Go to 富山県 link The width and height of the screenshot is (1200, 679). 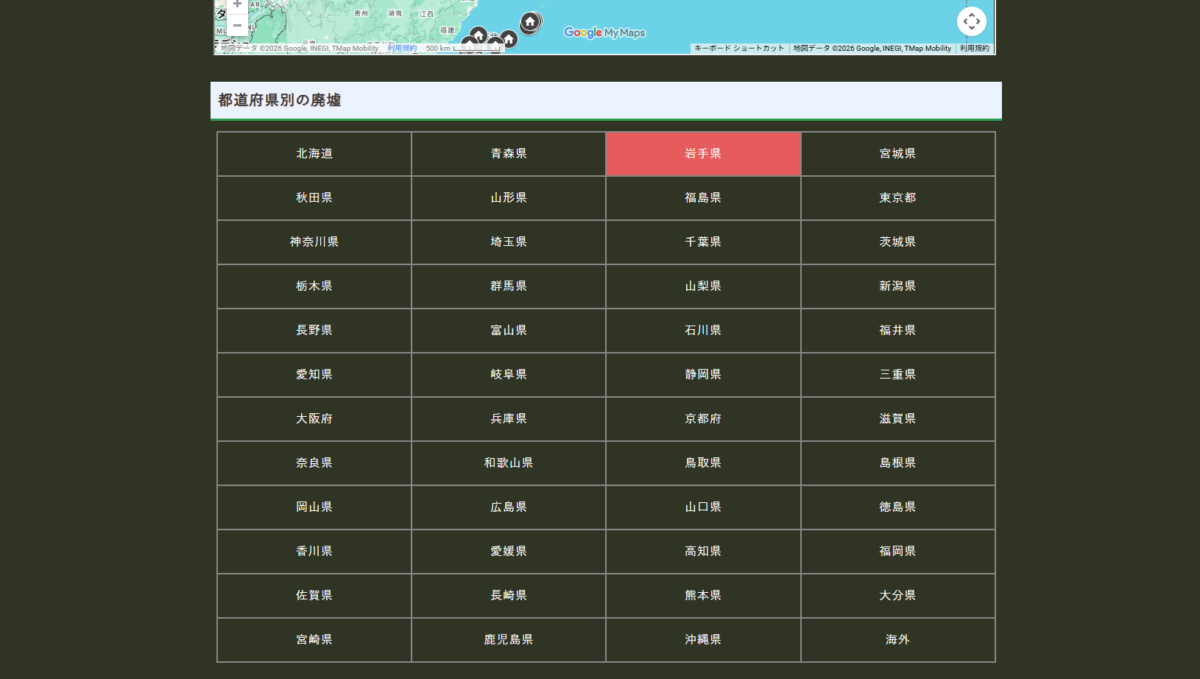pos(509,330)
